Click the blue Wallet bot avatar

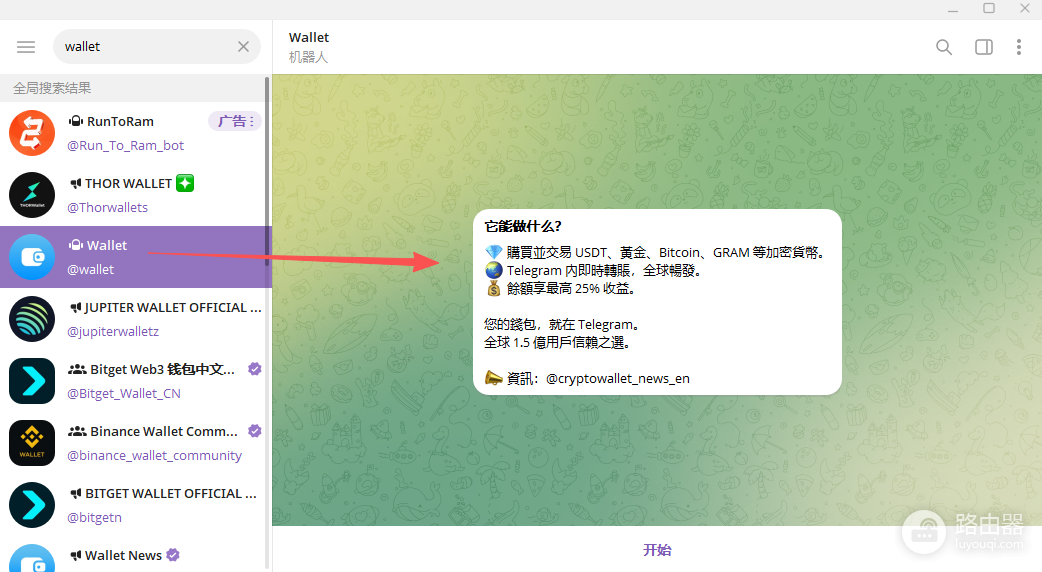[32, 257]
